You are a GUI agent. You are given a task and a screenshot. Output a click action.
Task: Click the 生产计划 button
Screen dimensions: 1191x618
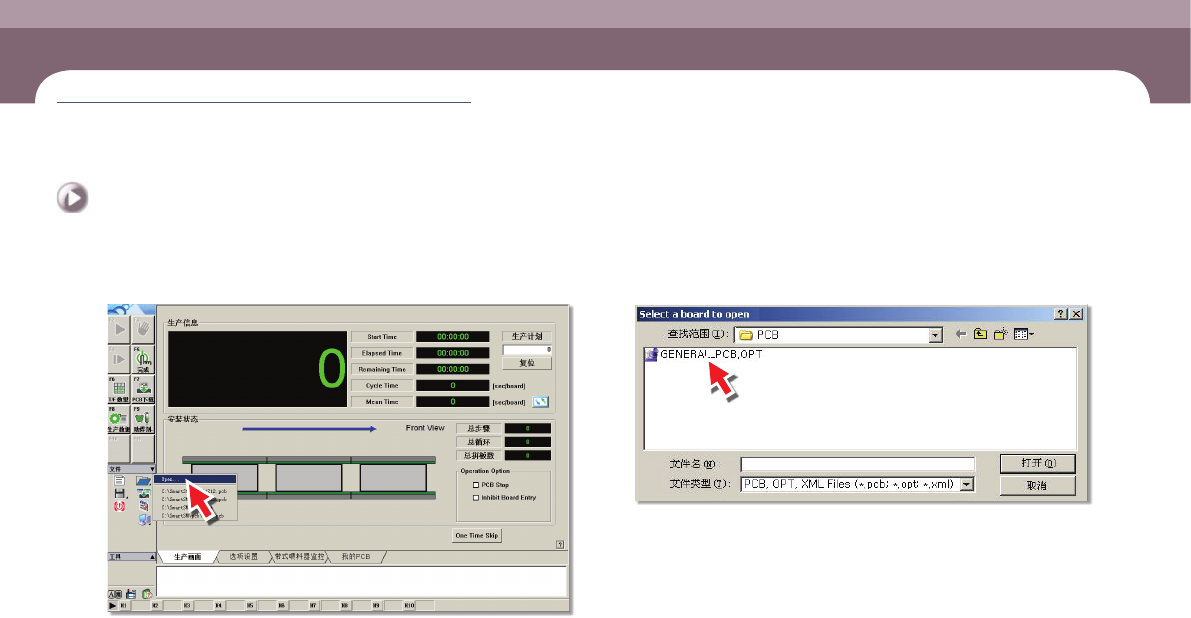pyautogui.click(x=526, y=336)
